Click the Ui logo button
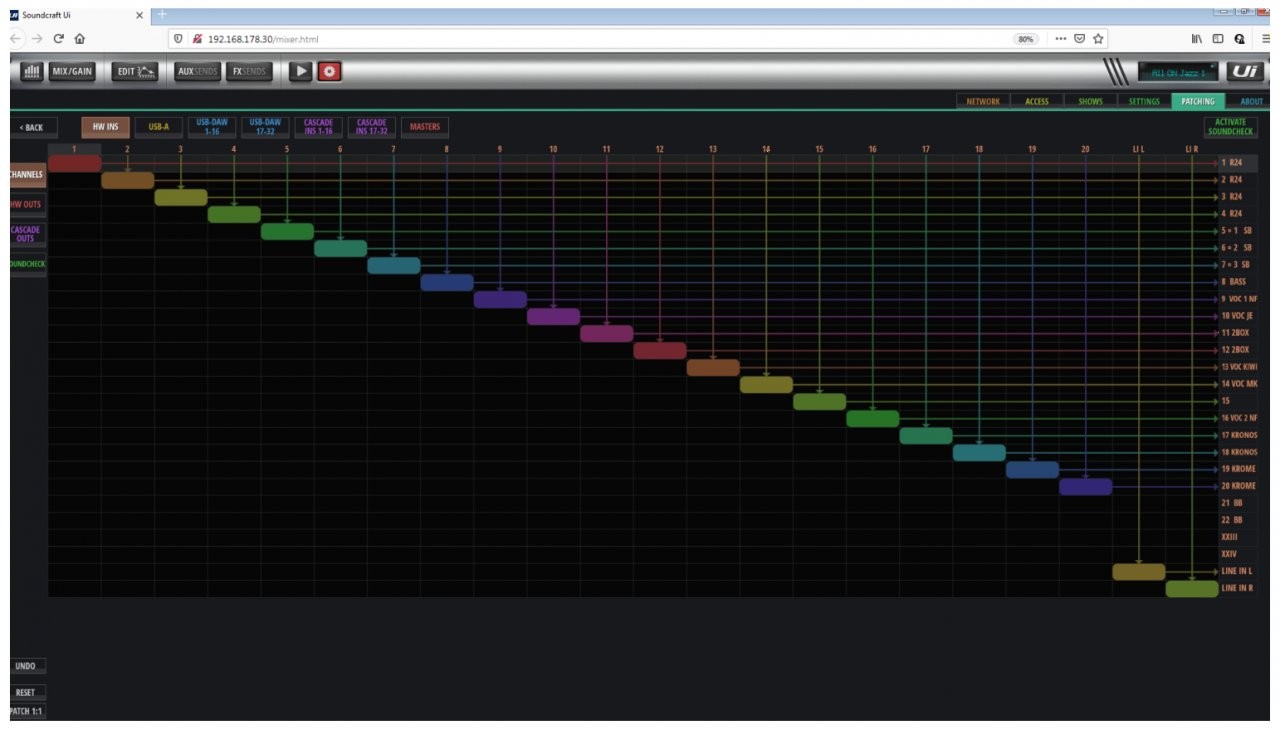This screenshot has width=1280, height=730. [1243, 72]
